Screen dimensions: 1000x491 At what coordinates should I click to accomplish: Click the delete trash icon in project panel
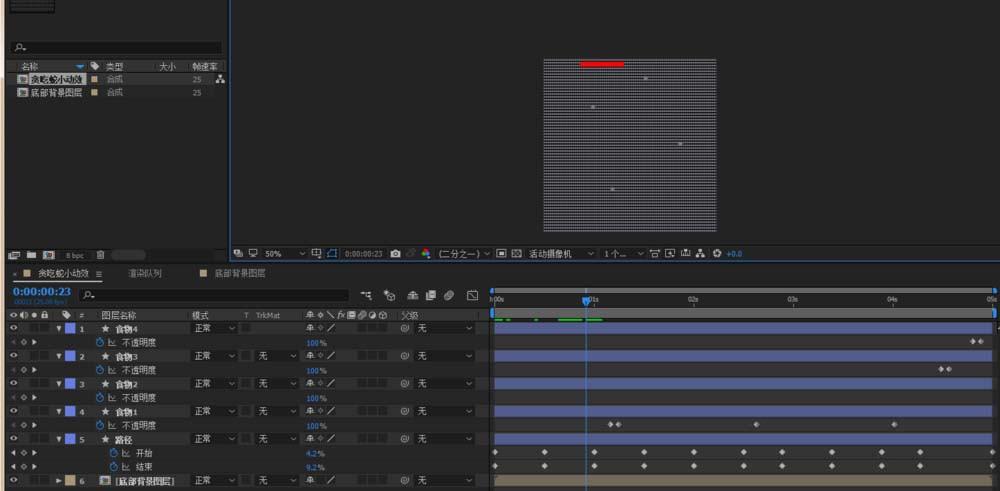pos(100,255)
